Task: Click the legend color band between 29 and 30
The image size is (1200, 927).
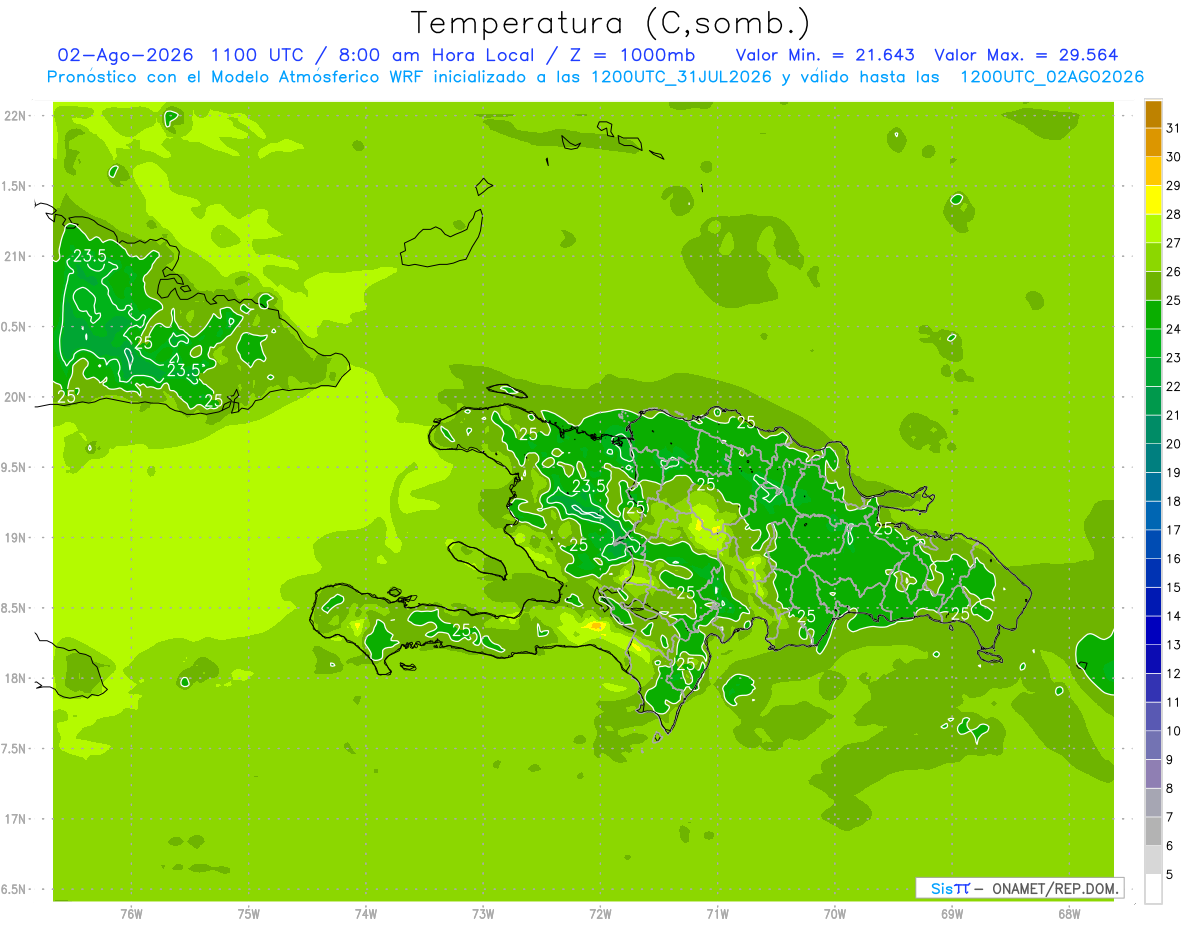Action: pyautogui.click(x=1153, y=171)
